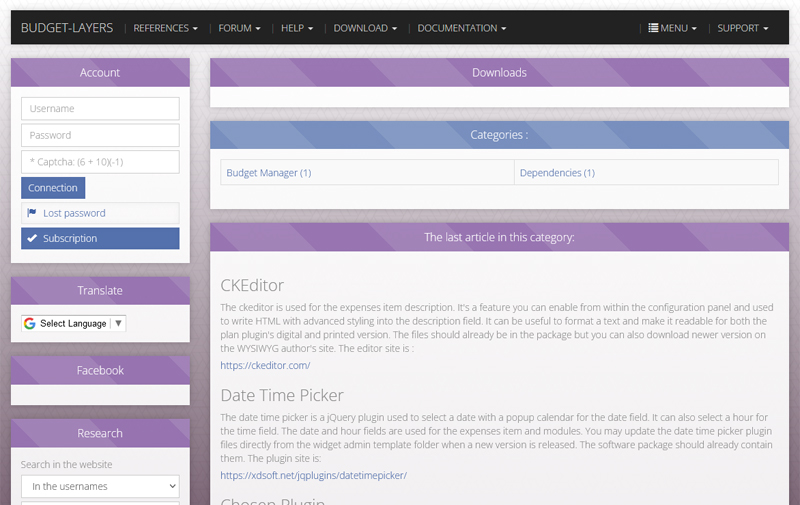
Task: Click the 'Search in the website' label
Action: [66, 464]
